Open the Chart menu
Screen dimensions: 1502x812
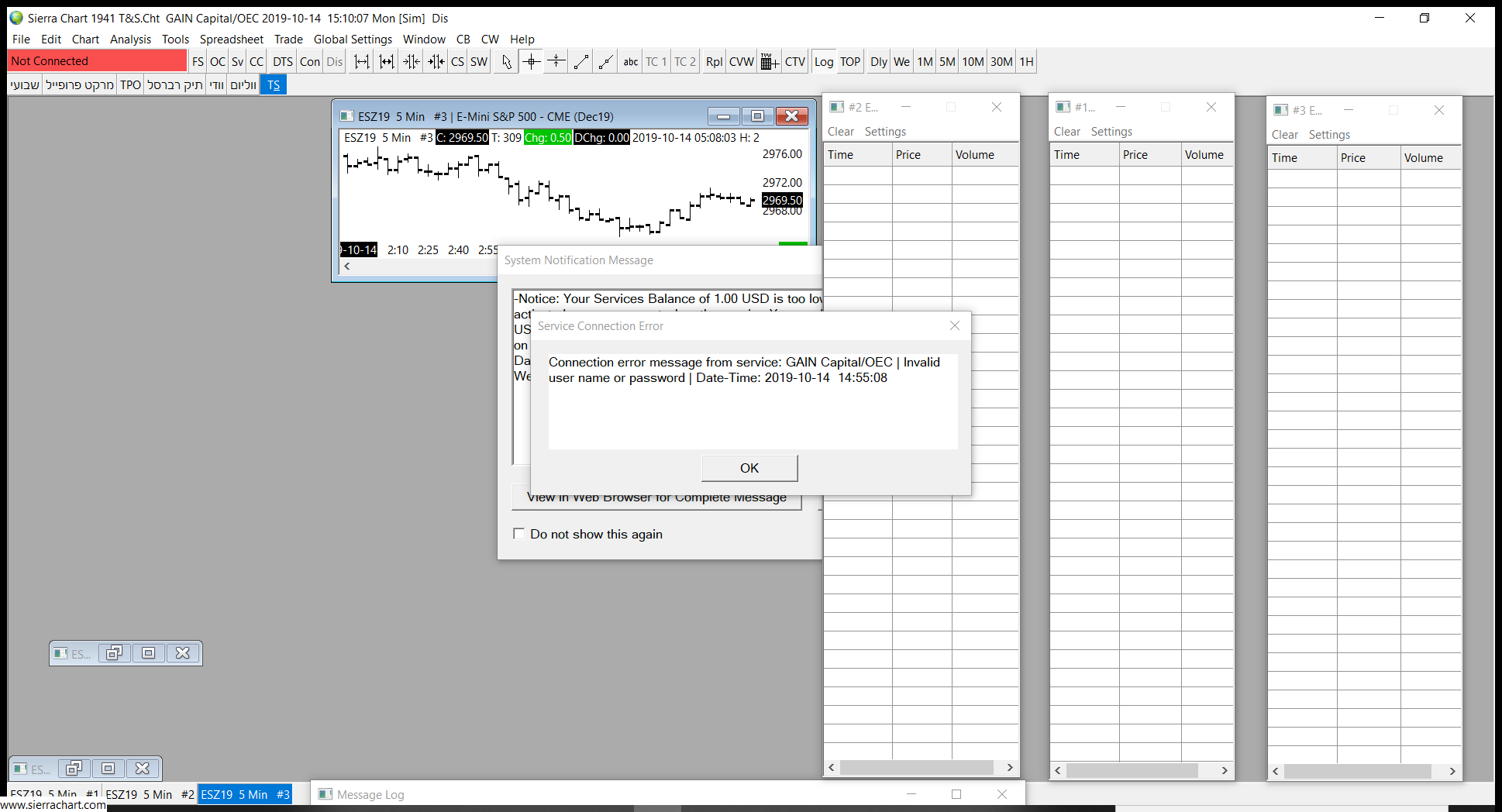pos(85,40)
